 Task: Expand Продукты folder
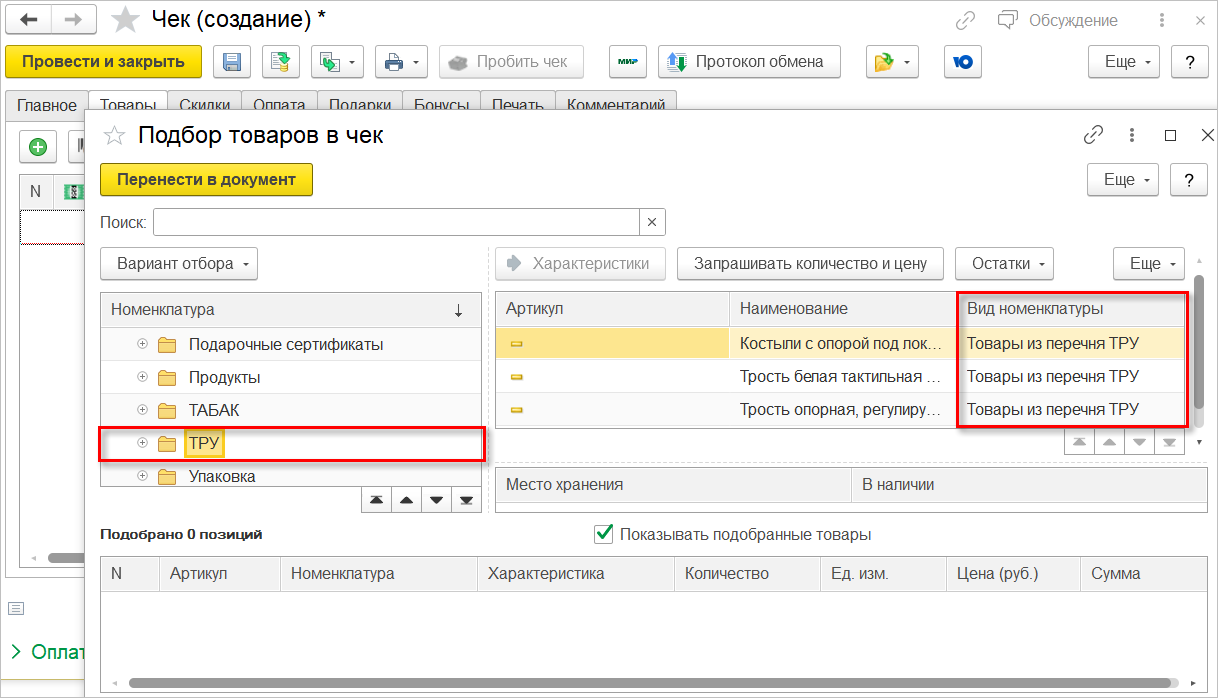(142, 377)
